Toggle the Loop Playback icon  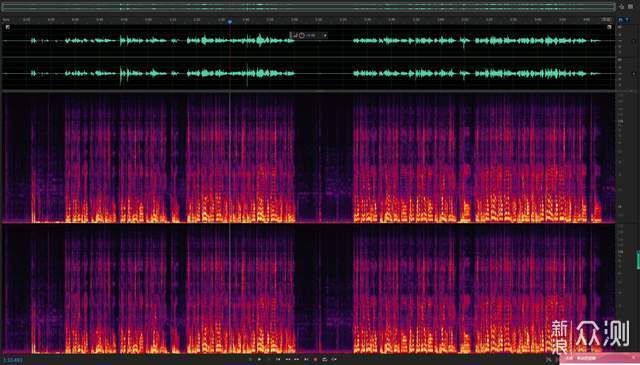pyautogui.click(x=324, y=359)
